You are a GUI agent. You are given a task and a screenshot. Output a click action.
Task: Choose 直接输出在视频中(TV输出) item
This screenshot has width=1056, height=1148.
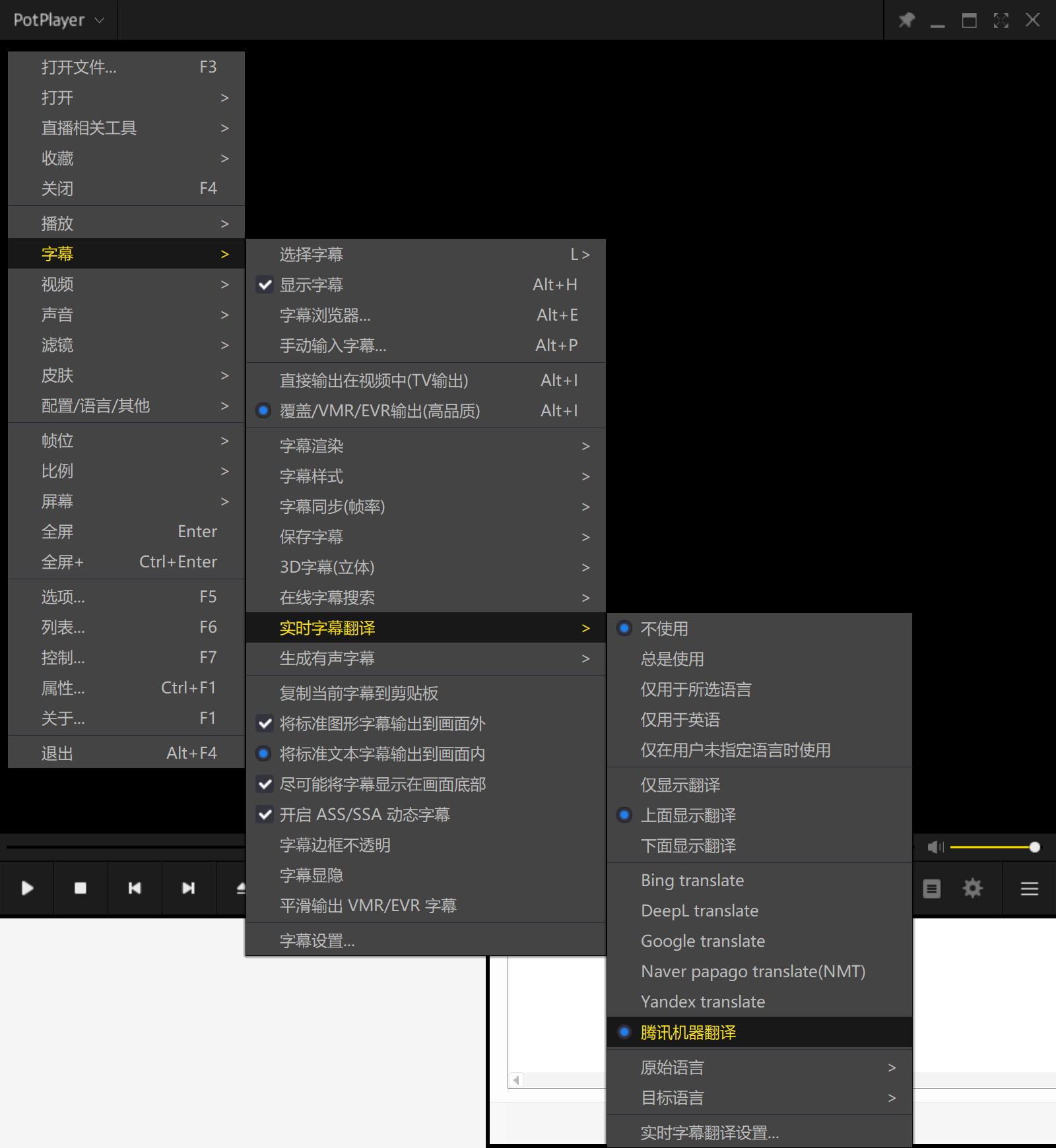(426, 381)
